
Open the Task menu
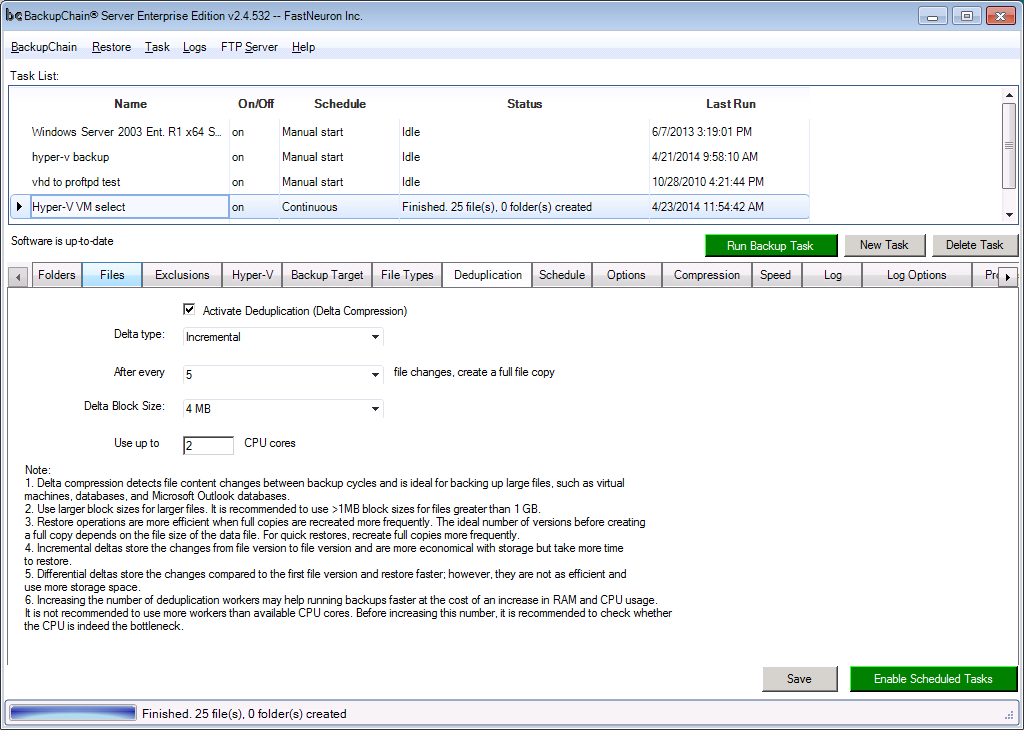pos(157,47)
